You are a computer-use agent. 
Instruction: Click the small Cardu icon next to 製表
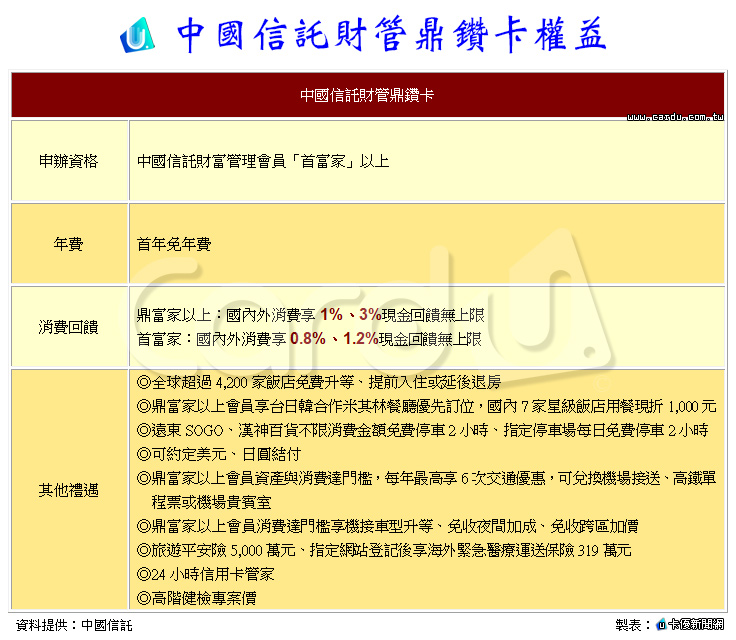(x=661, y=625)
